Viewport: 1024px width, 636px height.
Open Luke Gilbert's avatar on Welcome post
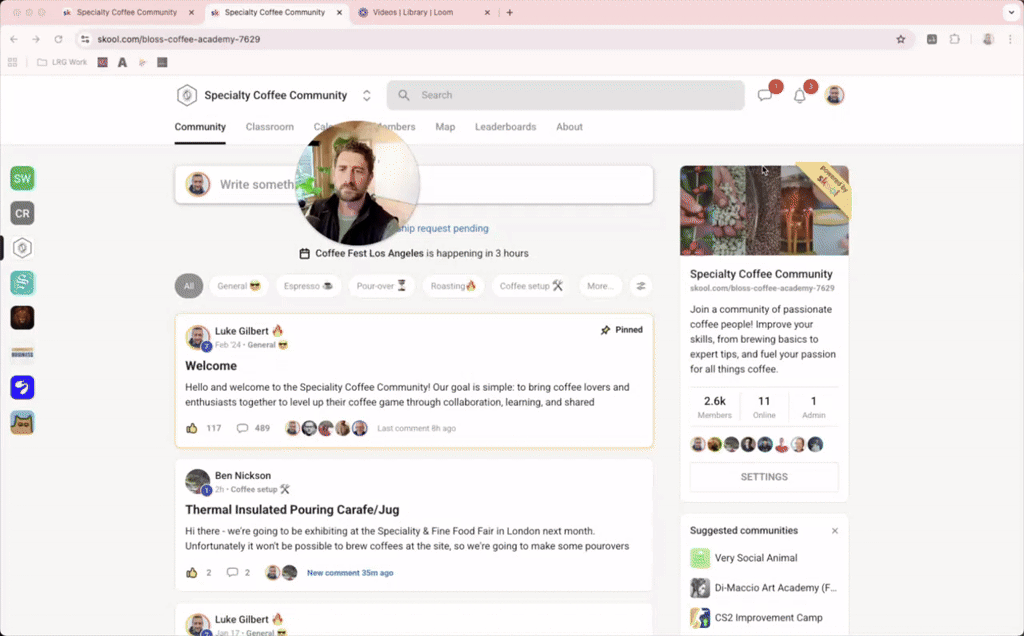point(197,338)
